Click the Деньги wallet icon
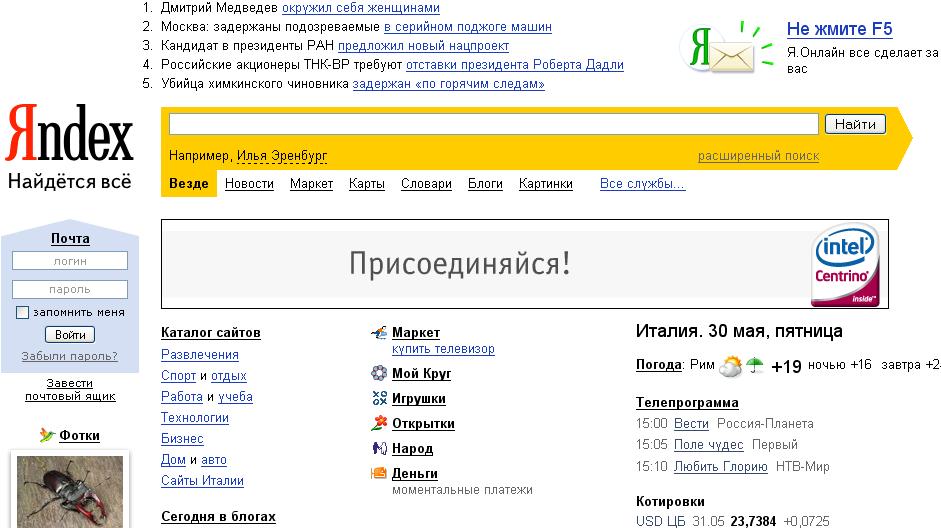 pyautogui.click(x=379, y=473)
